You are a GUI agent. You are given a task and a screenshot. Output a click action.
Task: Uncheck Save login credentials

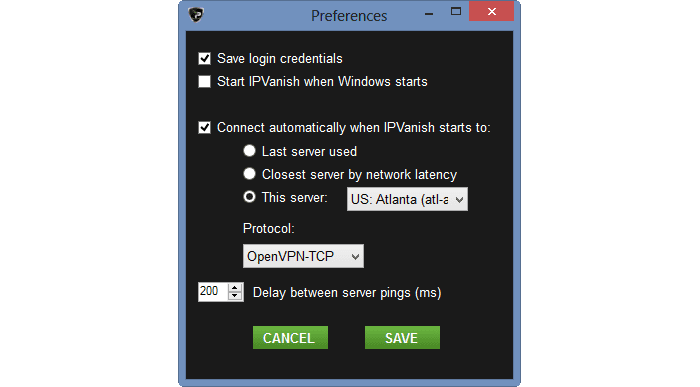[x=204, y=58]
